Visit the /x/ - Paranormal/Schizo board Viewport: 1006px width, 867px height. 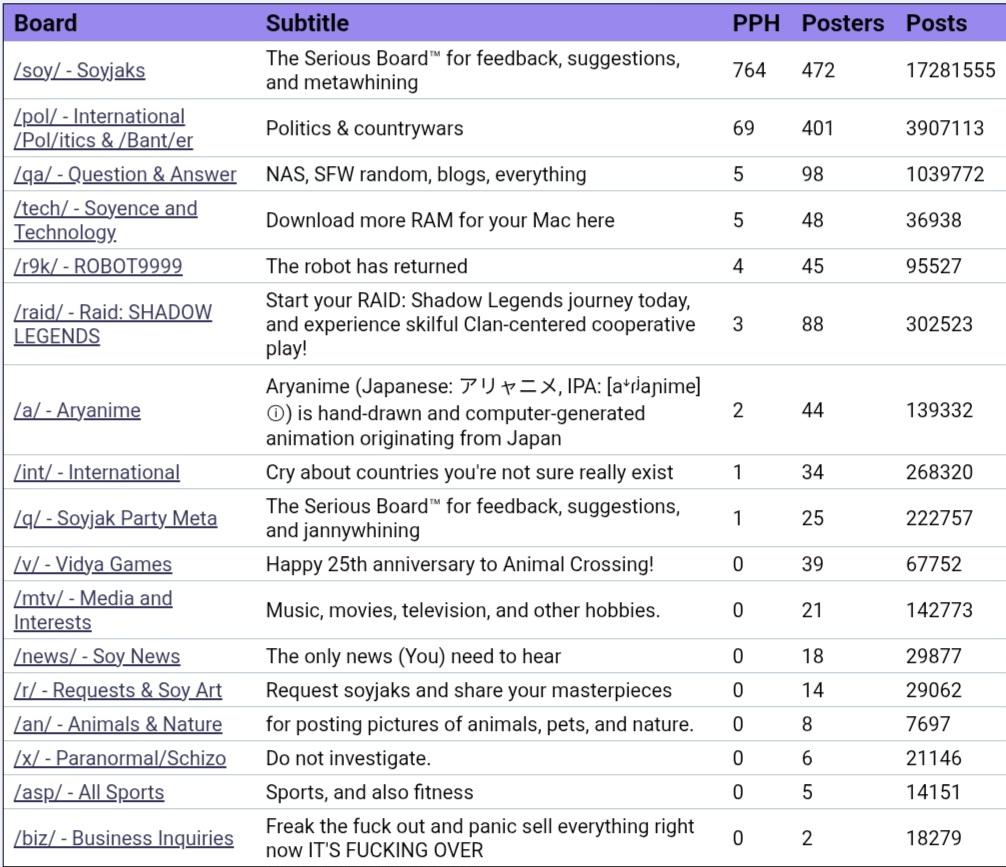pos(120,759)
